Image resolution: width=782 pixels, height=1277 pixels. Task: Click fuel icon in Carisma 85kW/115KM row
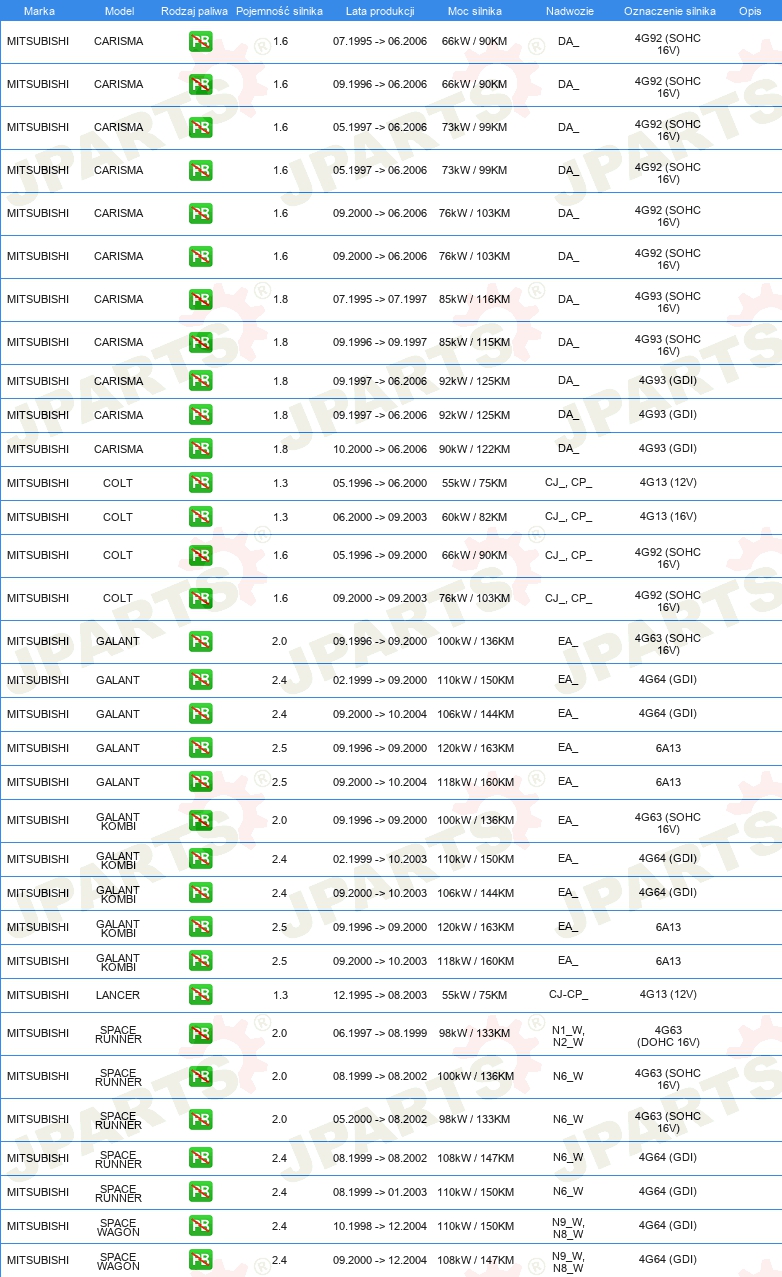[x=200, y=343]
